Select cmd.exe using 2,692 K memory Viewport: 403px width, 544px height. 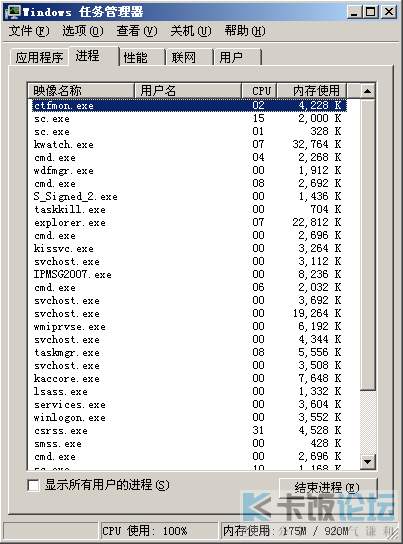189,184
